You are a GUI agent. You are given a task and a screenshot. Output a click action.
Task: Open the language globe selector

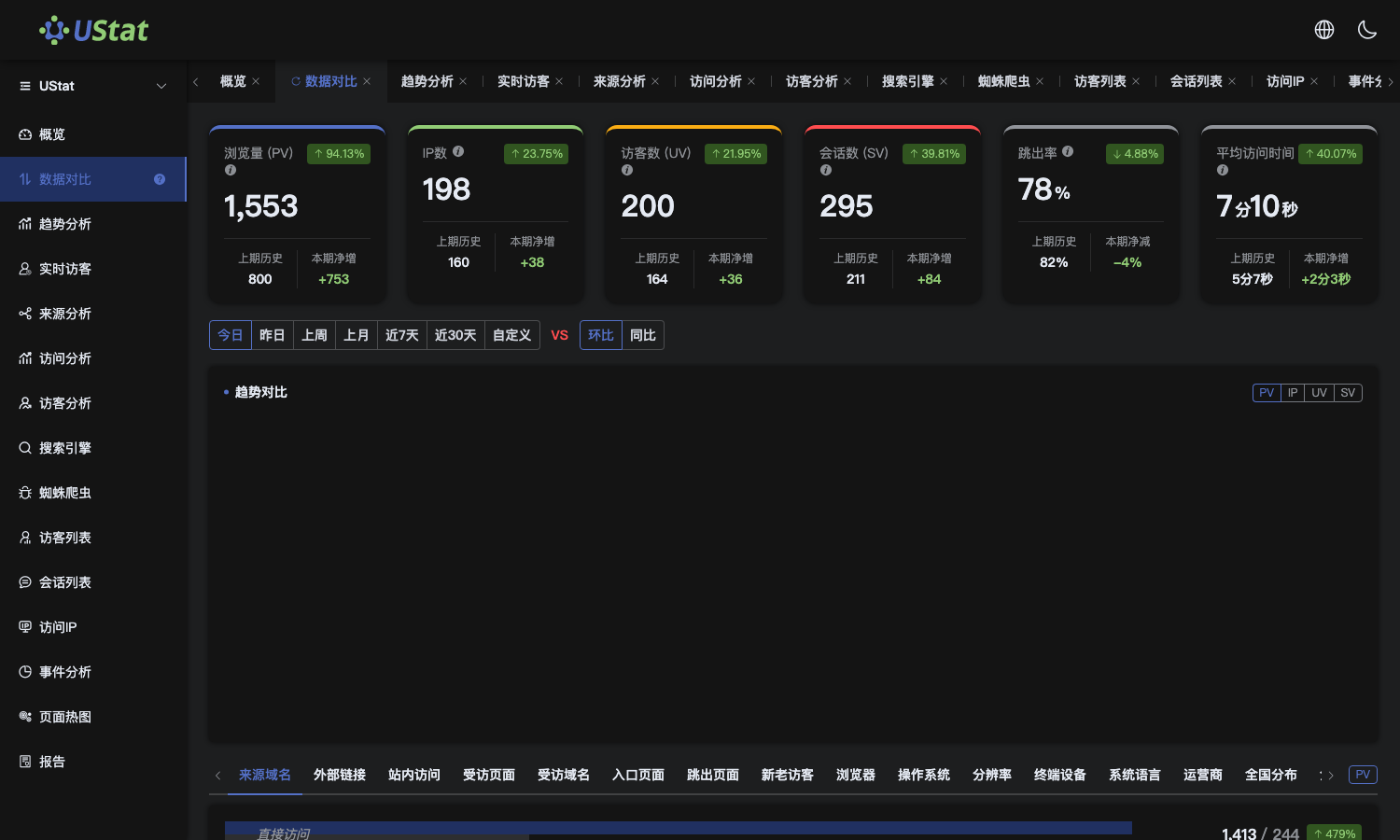click(x=1324, y=30)
